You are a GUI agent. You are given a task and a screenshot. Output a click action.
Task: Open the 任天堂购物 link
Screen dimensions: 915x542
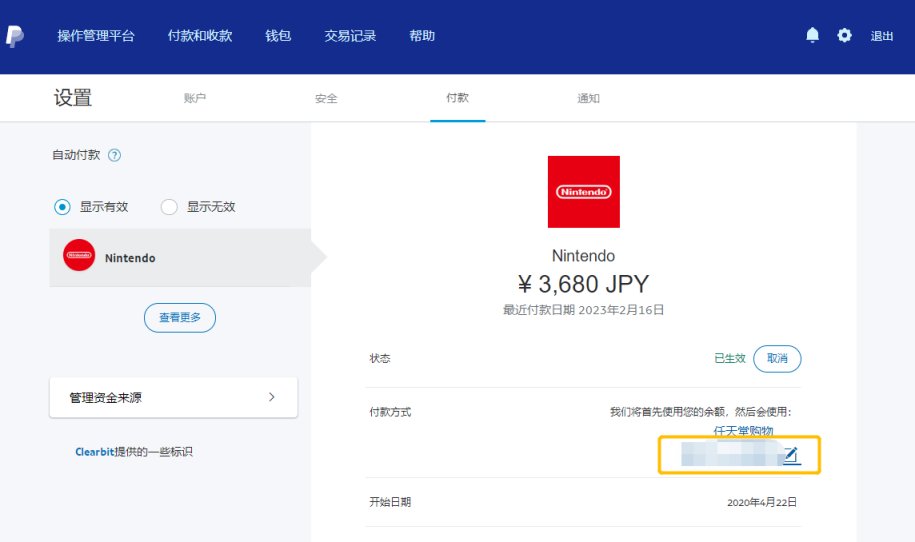(x=743, y=431)
